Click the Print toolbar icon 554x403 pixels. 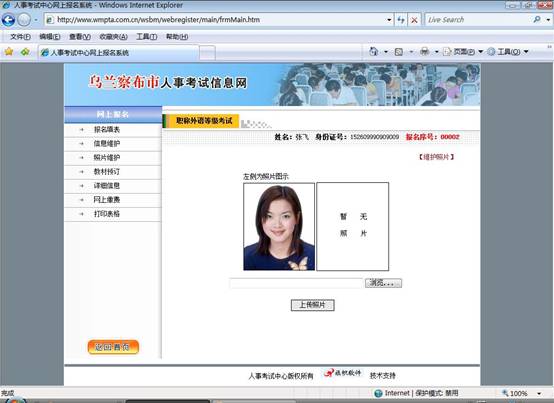(425, 52)
